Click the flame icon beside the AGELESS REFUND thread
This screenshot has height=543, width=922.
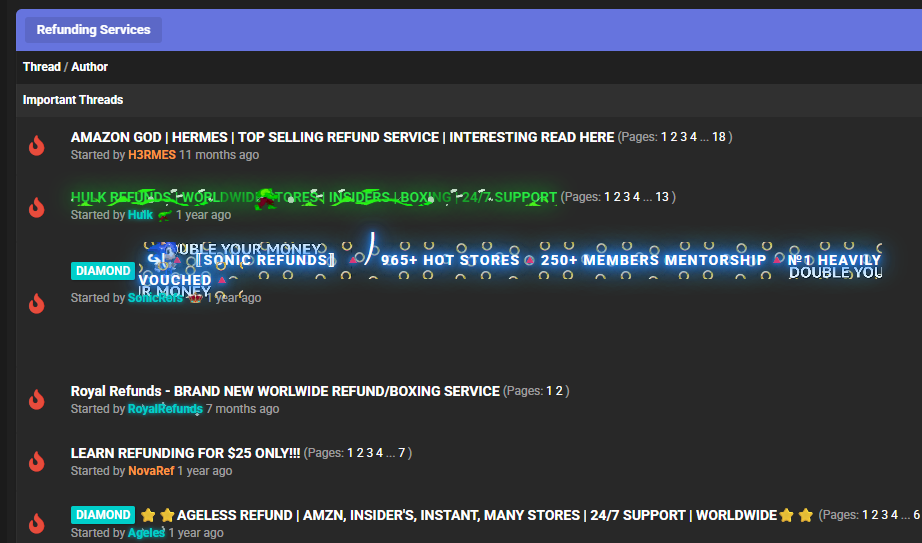[x=36, y=523]
